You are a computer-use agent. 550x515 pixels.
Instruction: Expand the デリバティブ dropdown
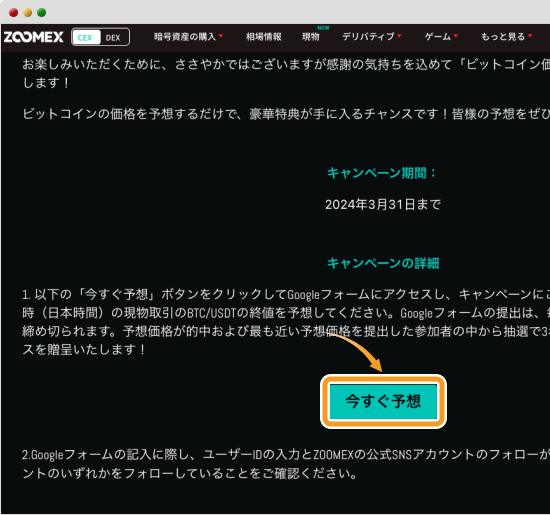371,36
